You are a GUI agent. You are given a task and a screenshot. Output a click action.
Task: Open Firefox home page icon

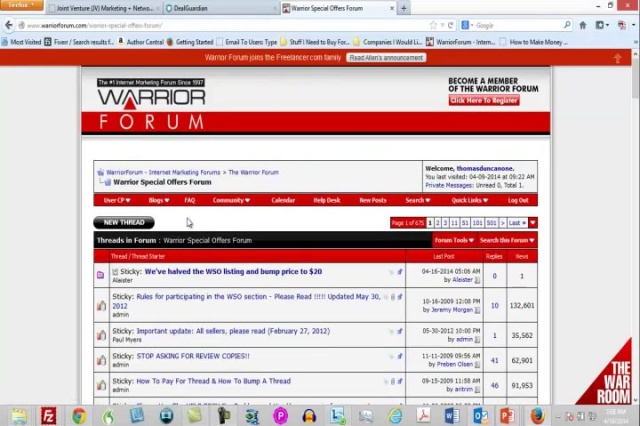(583, 25)
